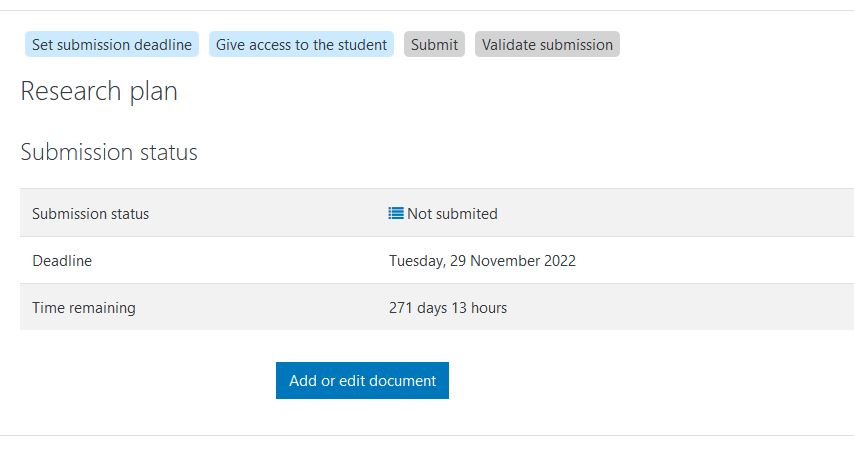Click the large Submission status section heading
The width and height of the screenshot is (854, 449).
tap(109, 153)
